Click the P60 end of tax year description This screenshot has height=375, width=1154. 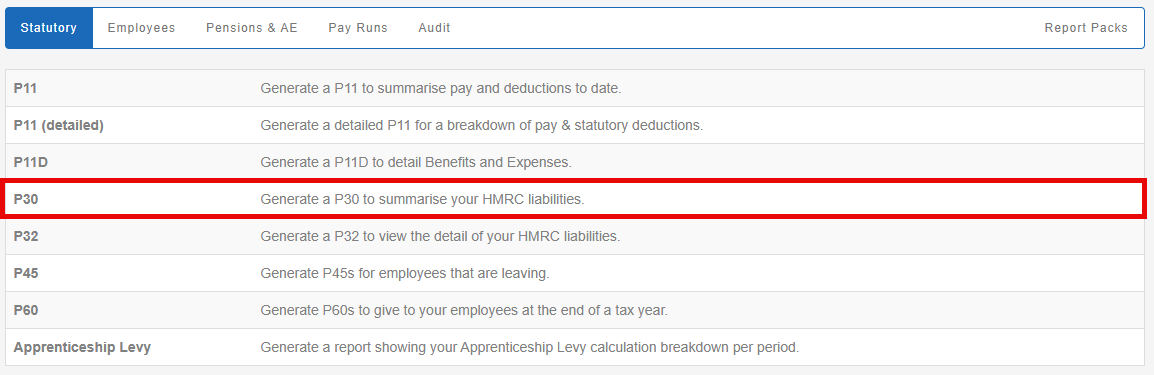[464, 310]
